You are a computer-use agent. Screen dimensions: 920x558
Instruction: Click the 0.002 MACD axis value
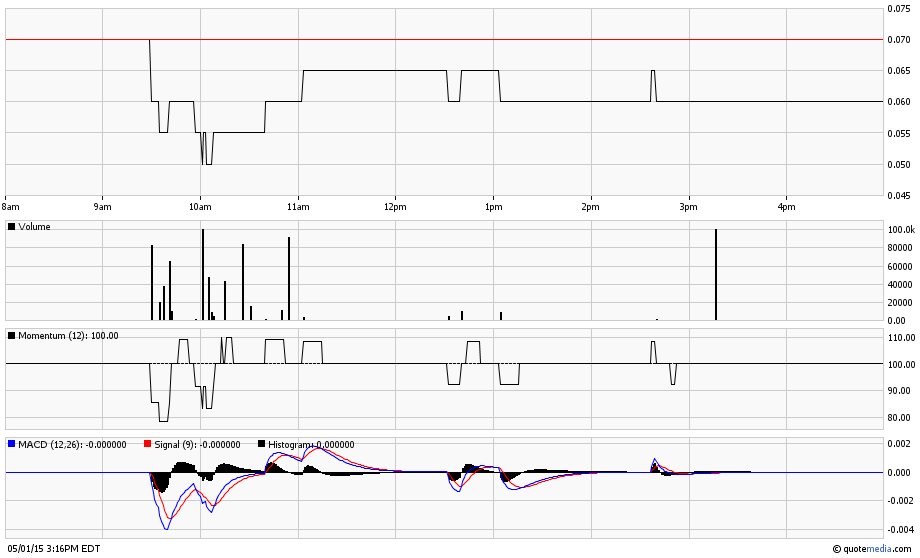tap(899, 444)
